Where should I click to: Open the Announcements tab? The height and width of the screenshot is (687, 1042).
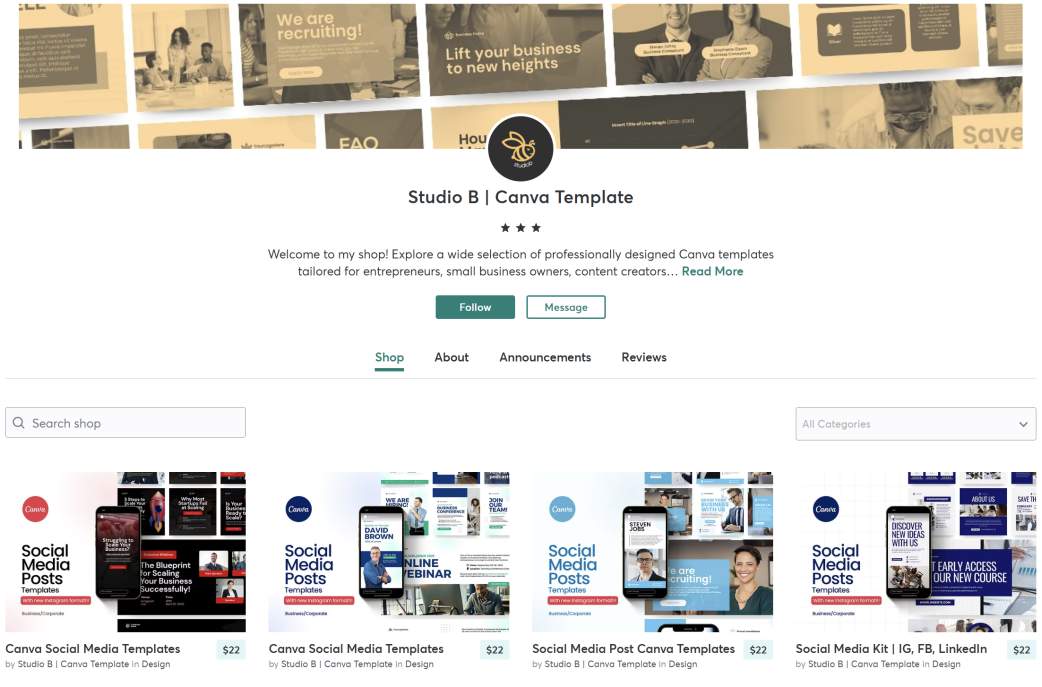(x=545, y=357)
